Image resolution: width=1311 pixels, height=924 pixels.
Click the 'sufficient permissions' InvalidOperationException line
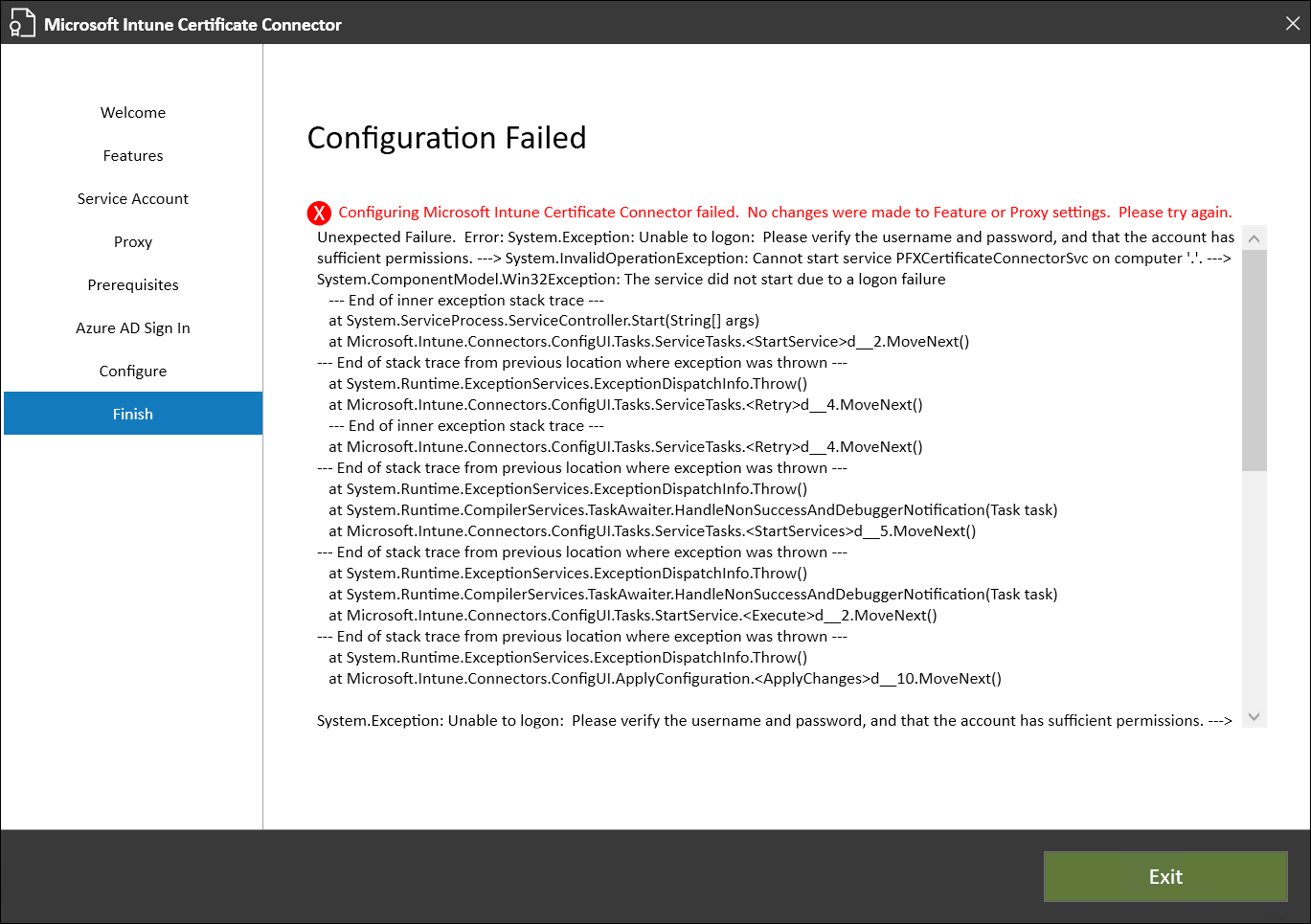[774, 258]
